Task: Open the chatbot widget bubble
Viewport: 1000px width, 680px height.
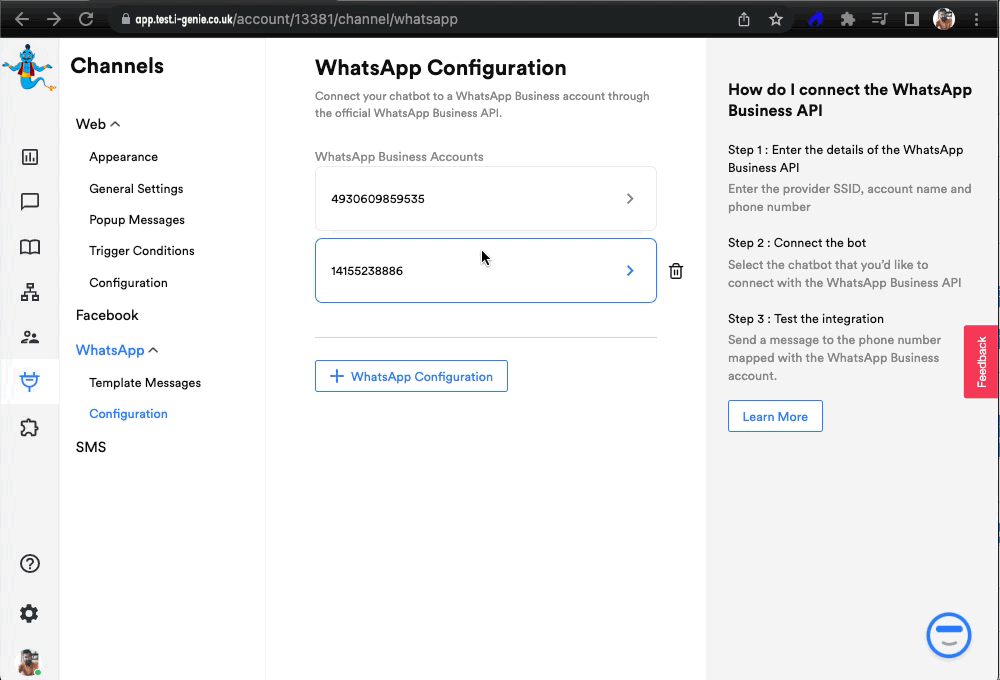Action: pyautogui.click(x=948, y=635)
